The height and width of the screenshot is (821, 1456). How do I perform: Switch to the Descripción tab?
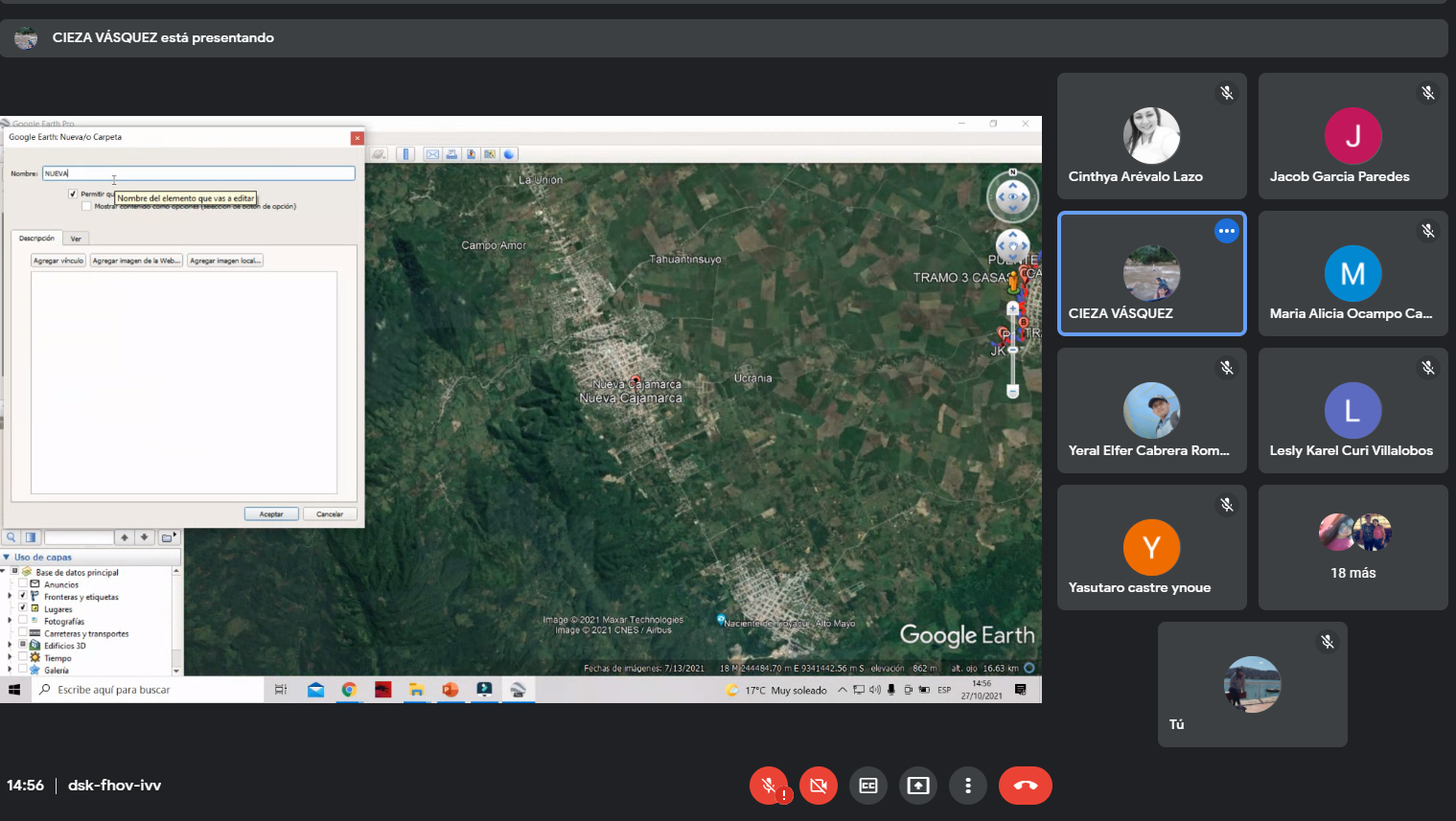(x=36, y=238)
